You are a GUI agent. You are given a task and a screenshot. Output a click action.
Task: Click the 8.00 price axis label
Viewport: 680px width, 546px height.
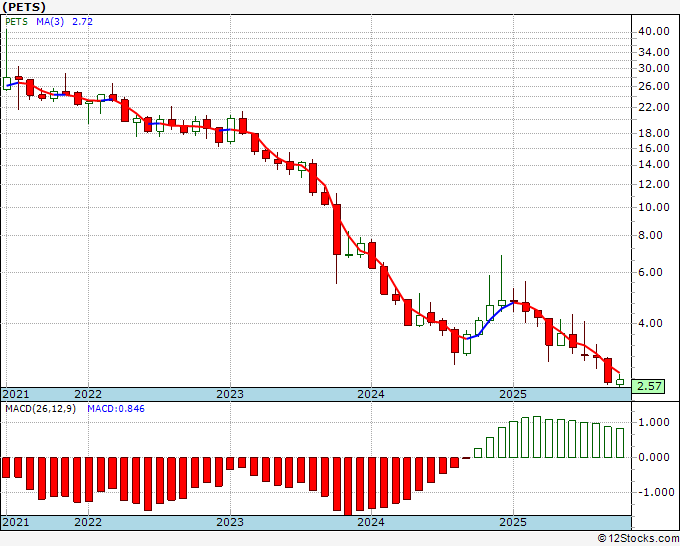point(651,235)
